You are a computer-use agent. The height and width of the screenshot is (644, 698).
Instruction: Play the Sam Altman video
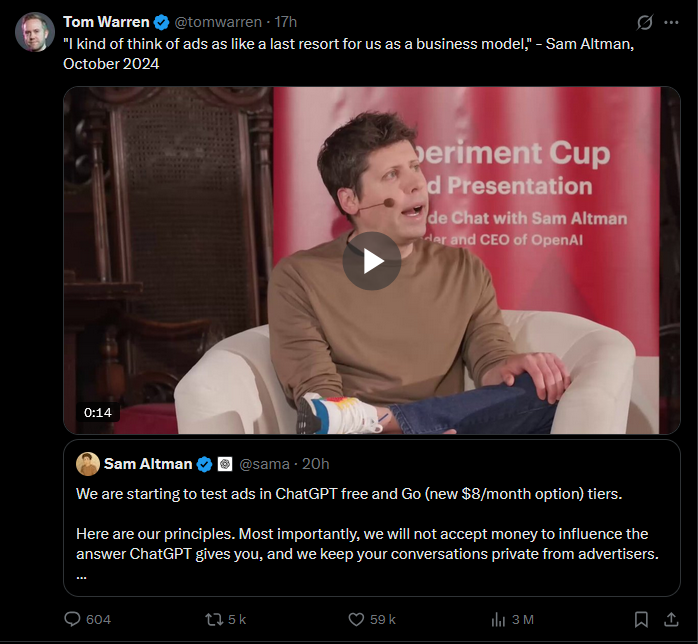pos(372,261)
